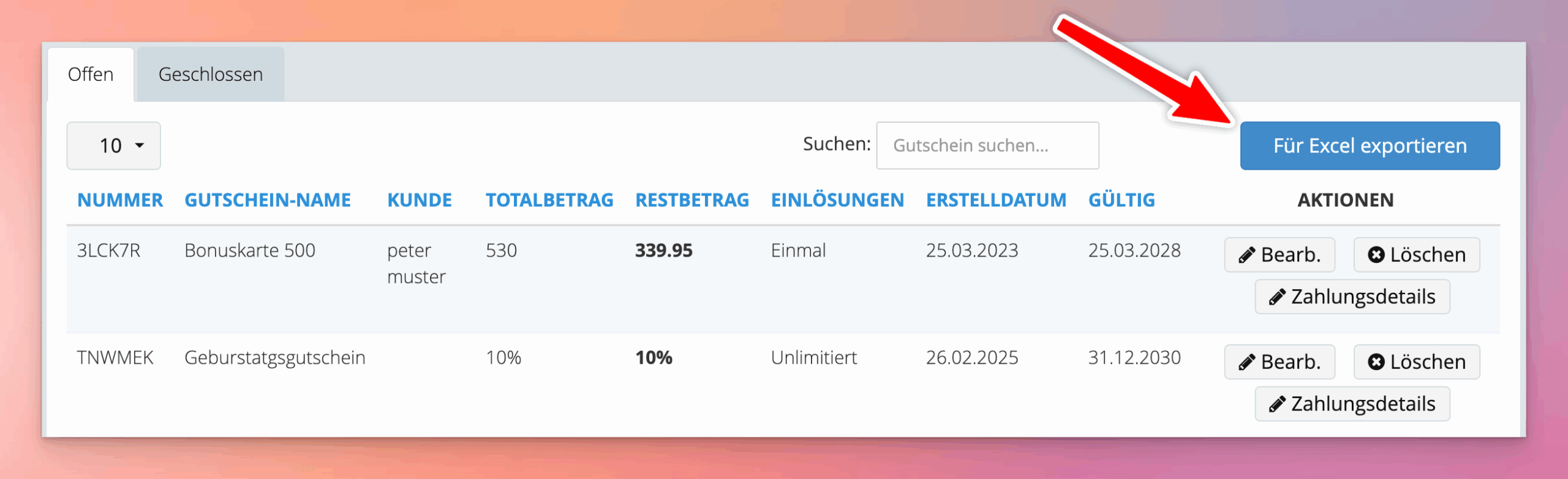Click the dropdown caret next to 10

[x=140, y=146]
